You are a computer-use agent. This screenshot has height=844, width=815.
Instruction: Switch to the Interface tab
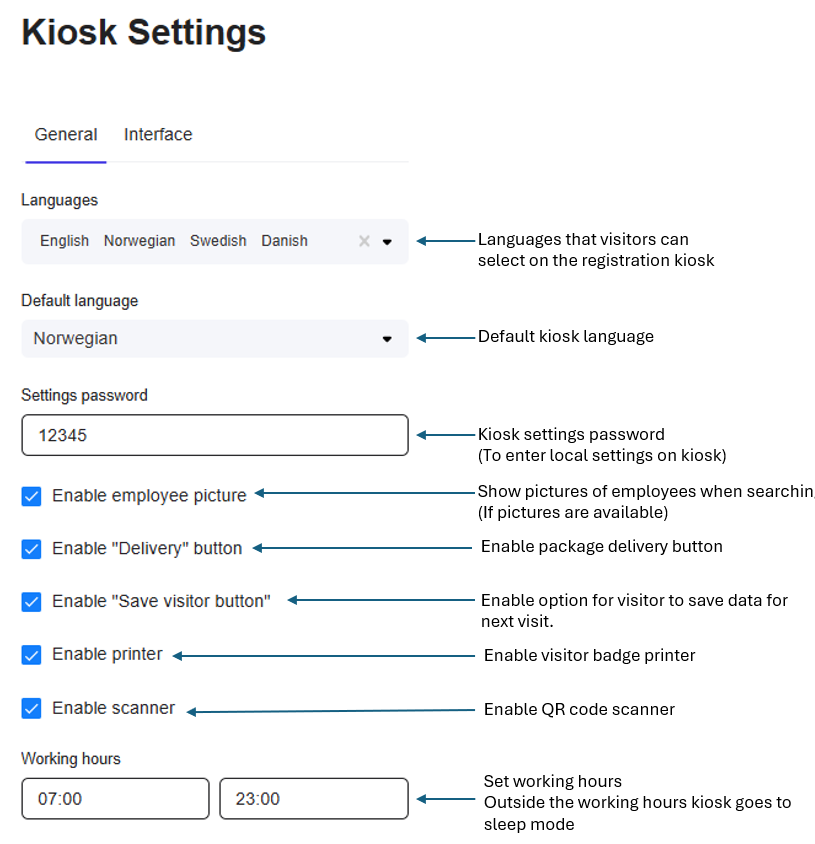[158, 135]
